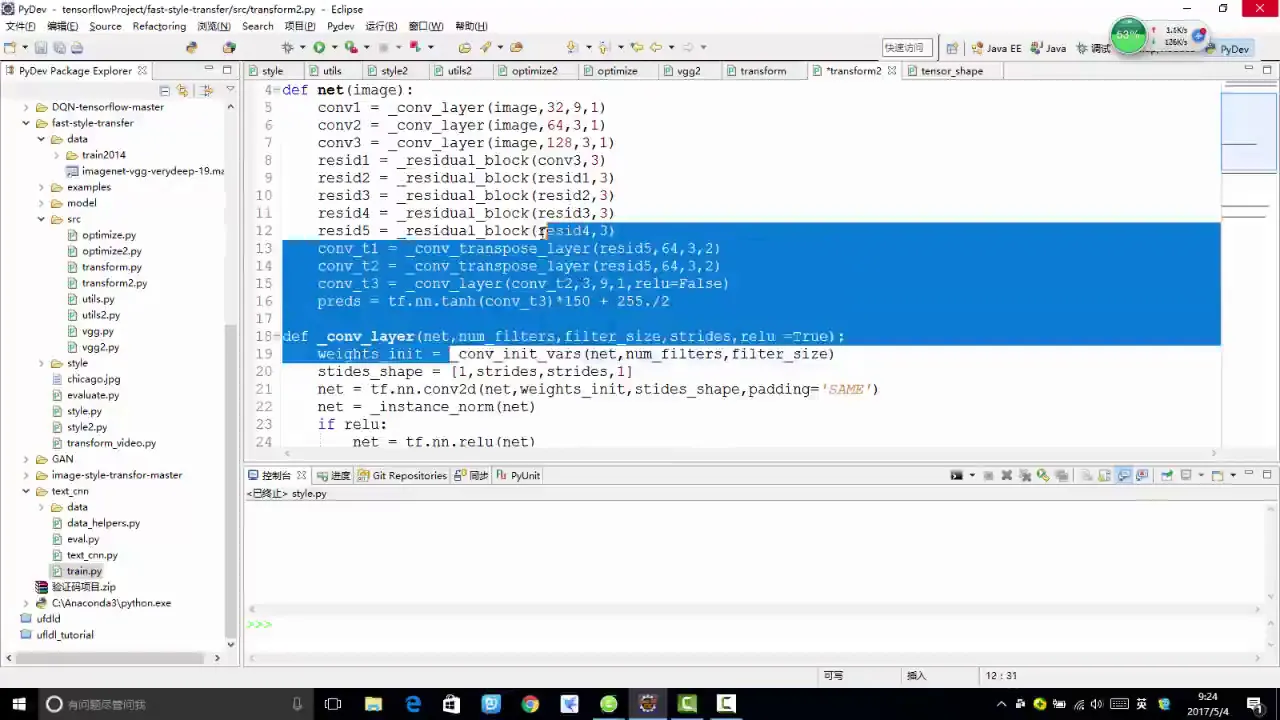Click the Pin Console icon
The width and height of the screenshot is (1280, 720).
[1166, 475]
